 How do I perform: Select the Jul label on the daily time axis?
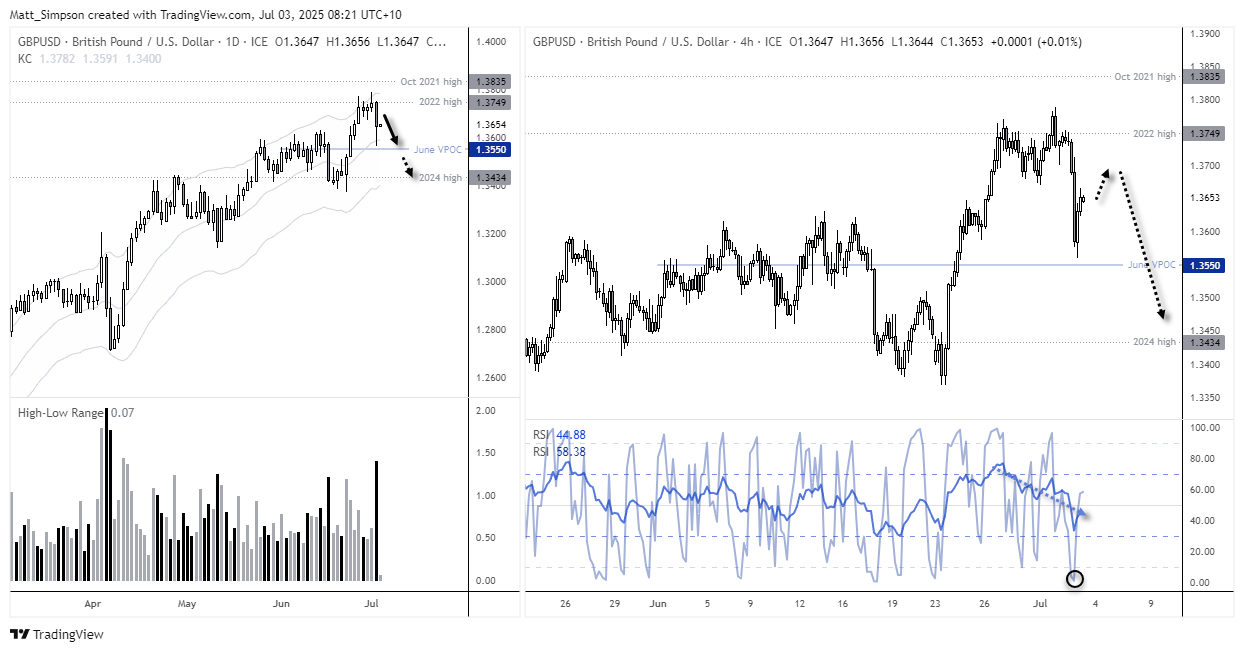coord(371,604)
